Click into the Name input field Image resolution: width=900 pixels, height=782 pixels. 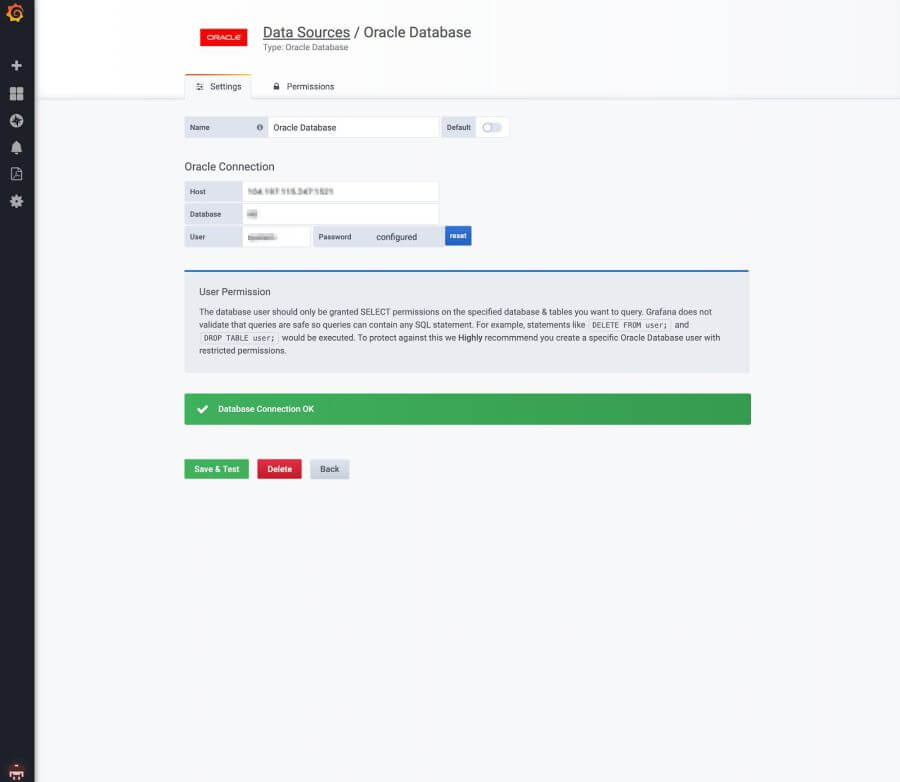click(354, 127)
